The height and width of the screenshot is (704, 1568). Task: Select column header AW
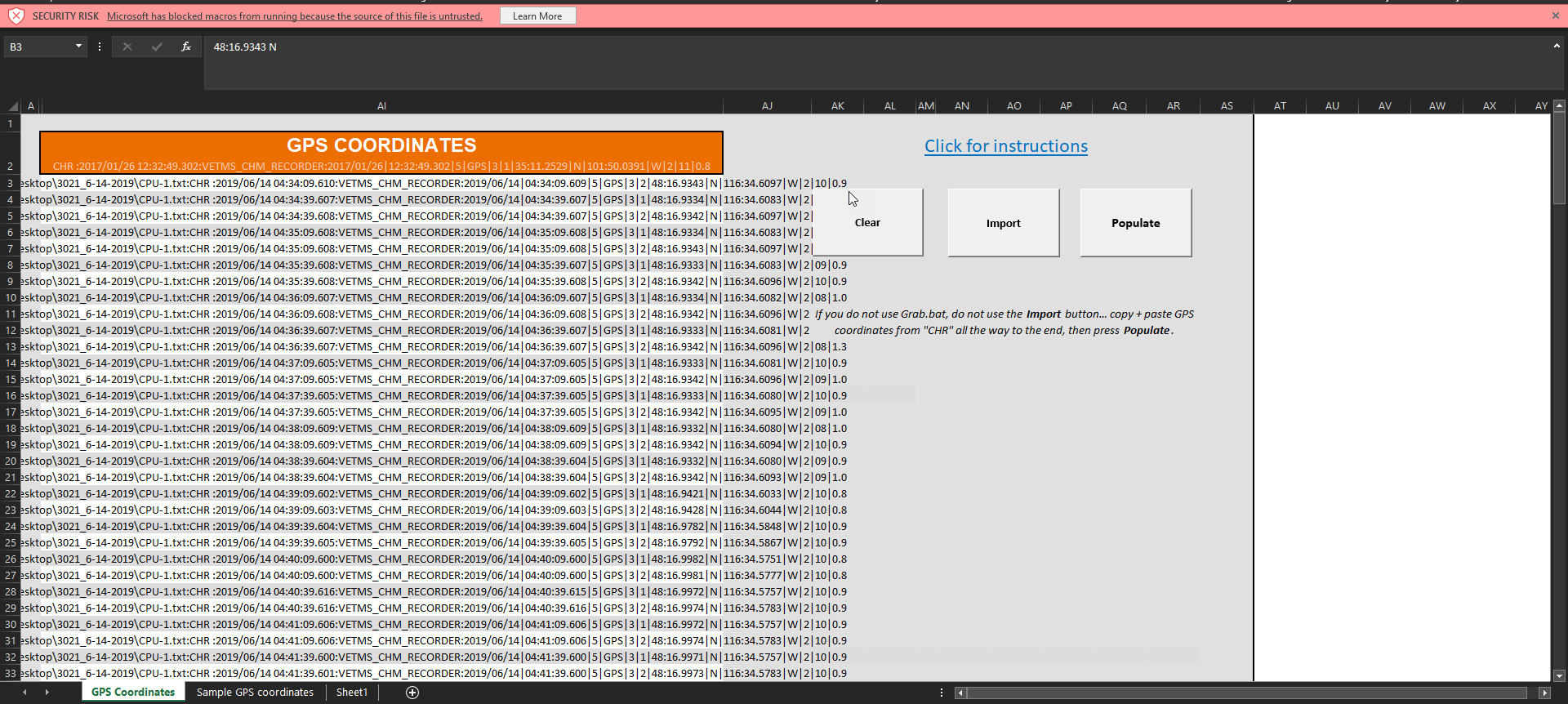[1437, 106]
